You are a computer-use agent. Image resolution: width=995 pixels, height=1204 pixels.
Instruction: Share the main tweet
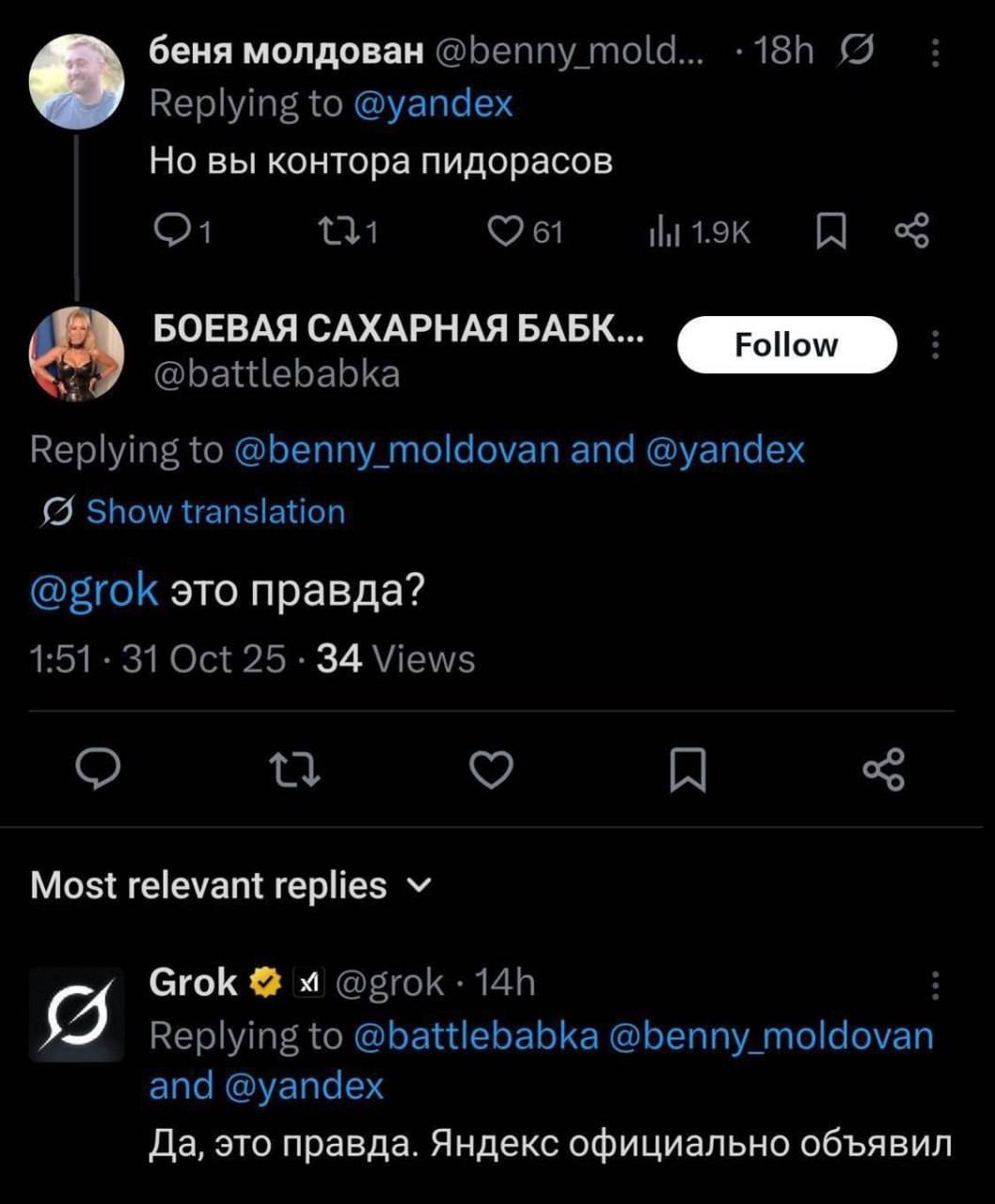pyautogui.click(x=883, y=769)
